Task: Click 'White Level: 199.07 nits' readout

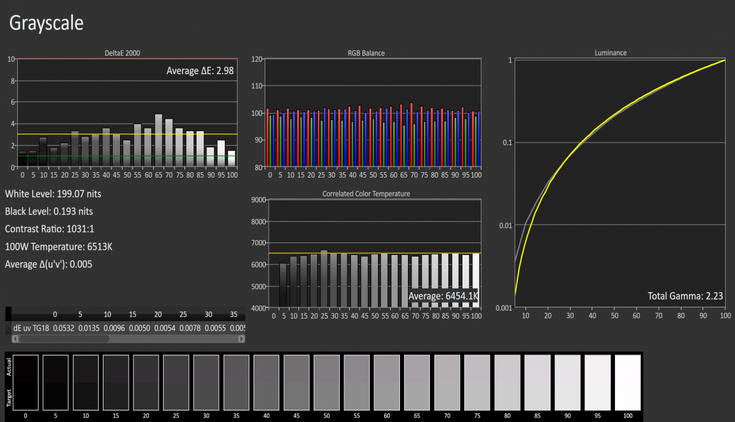Action: [53, 194]
